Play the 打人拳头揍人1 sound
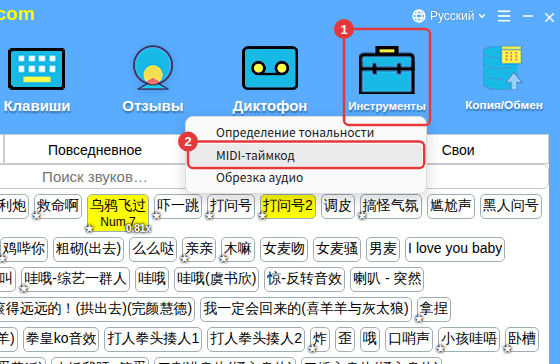The height and width of the screenshot is (364, 560). point(153,339)
